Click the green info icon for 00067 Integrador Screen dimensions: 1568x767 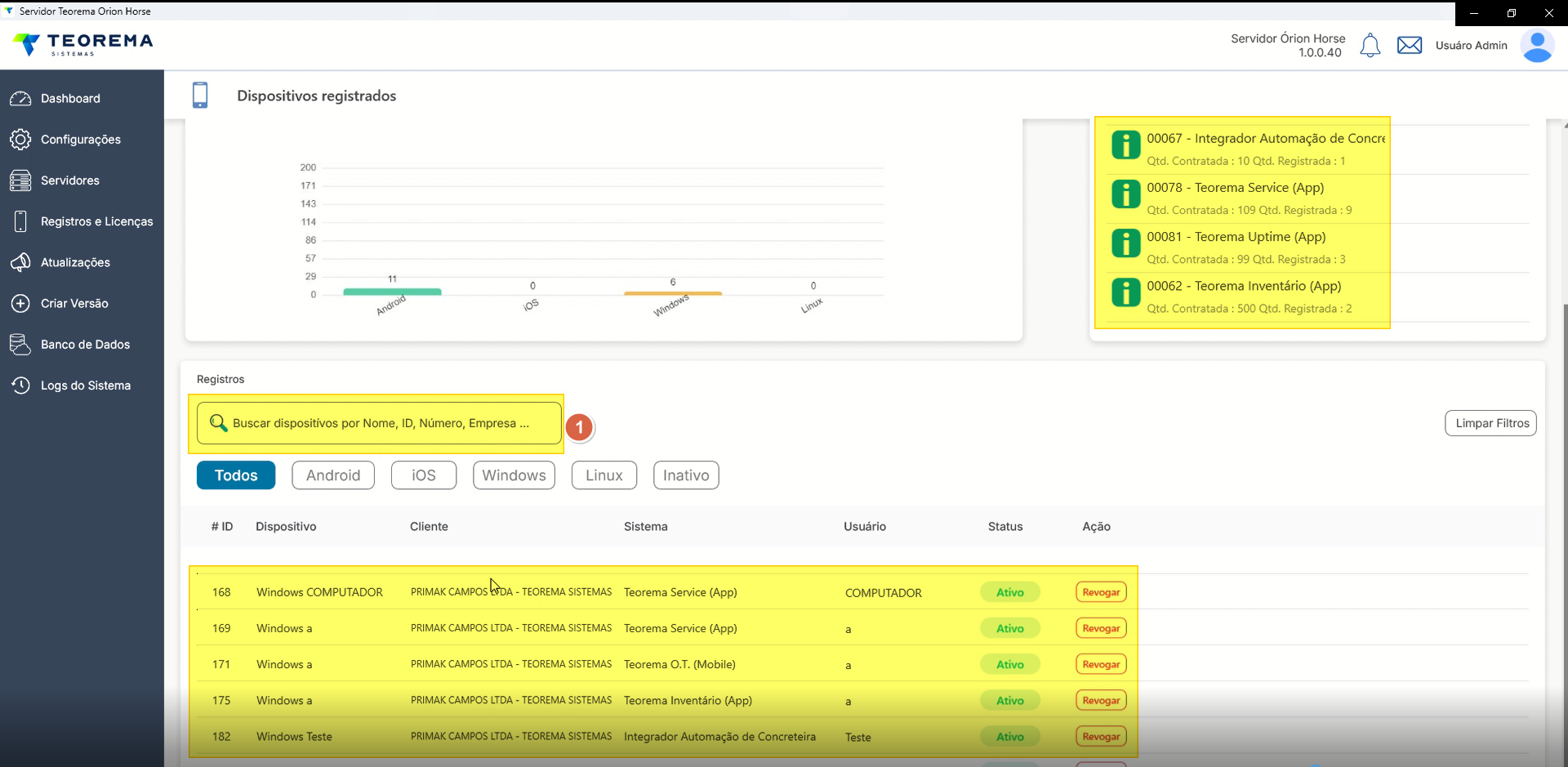(1126, 145)
